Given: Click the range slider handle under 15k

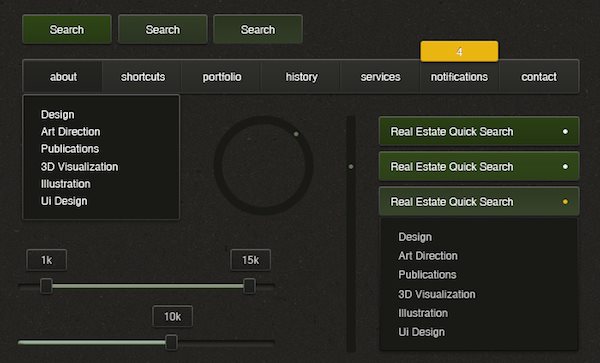Looking at the screenshot, I should point(249,286).
